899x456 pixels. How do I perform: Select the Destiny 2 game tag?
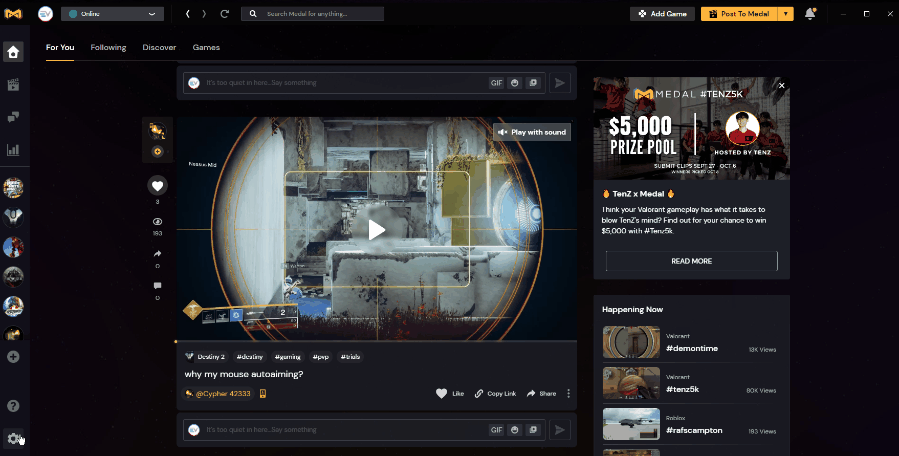205,357
